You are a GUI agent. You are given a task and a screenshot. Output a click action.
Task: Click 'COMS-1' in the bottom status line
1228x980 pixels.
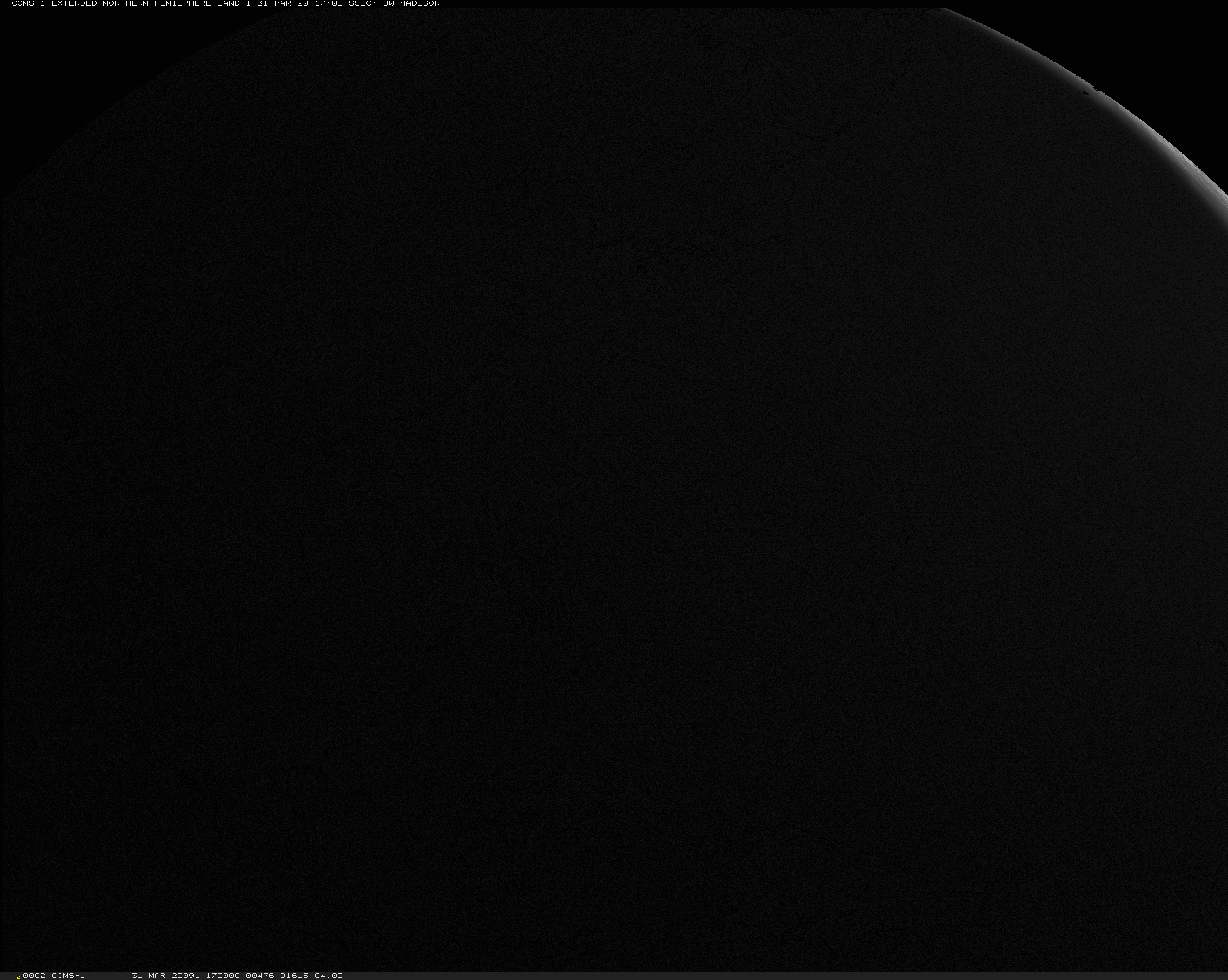69,976
